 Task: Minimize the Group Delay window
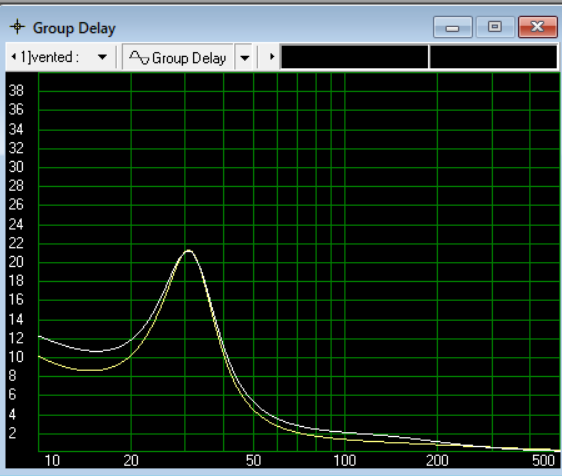(x=453, y=27)
